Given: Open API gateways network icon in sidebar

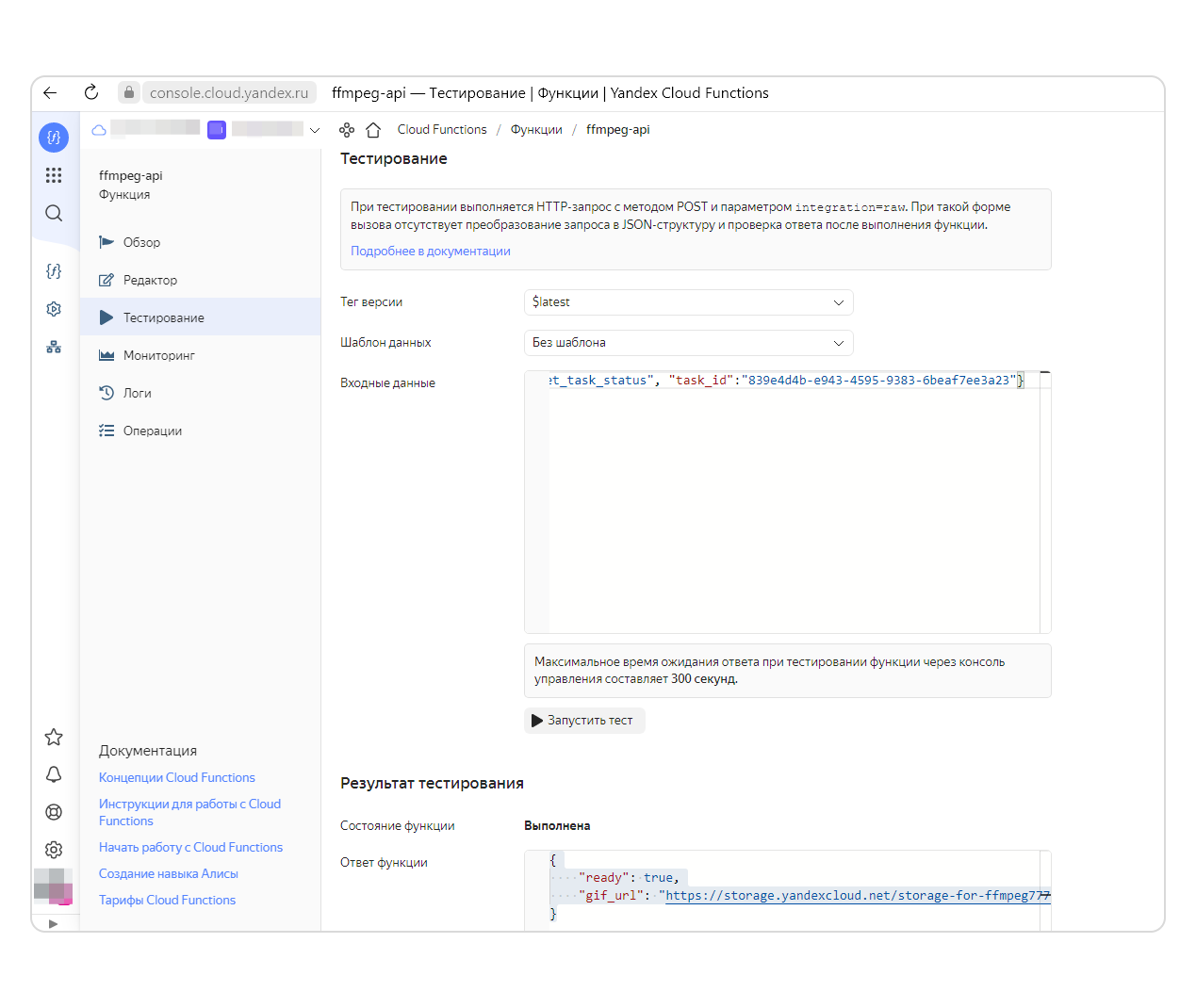Looking at the screenshot, I should (54, 347).
